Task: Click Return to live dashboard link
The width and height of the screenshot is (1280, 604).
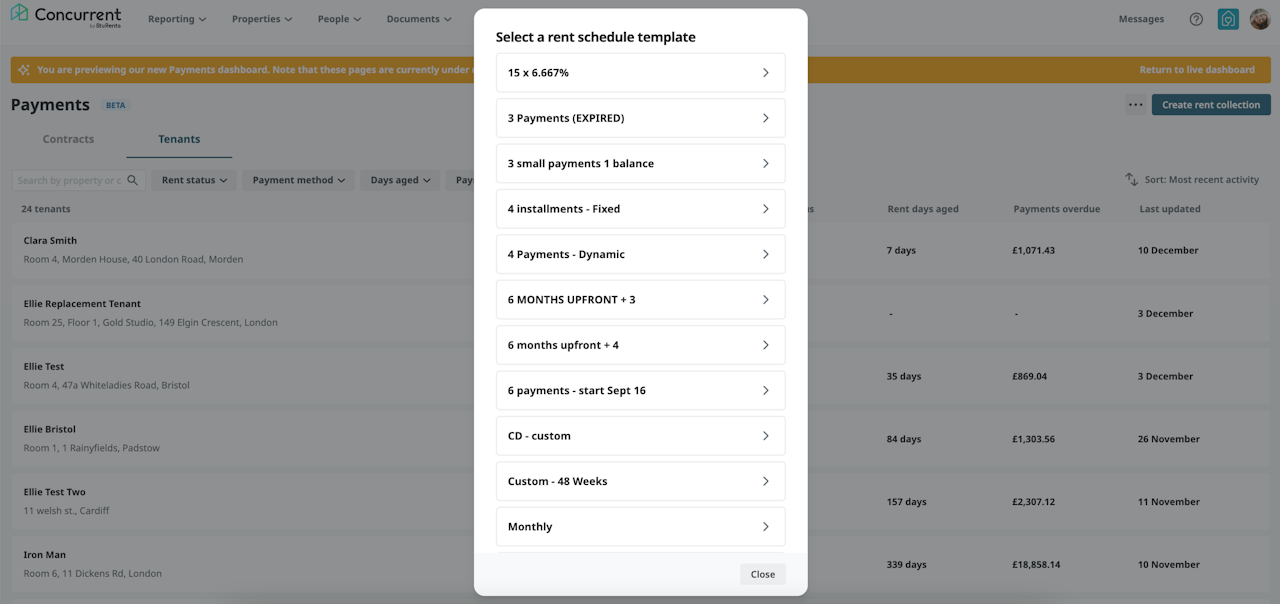Action: click(x=1197, y=70)
